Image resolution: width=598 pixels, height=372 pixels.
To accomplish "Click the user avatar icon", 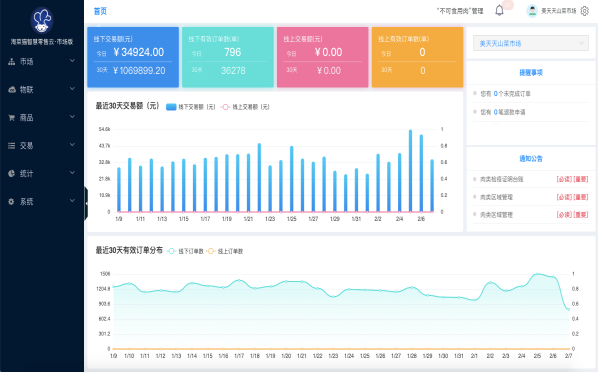I will [x=532, y=11].
